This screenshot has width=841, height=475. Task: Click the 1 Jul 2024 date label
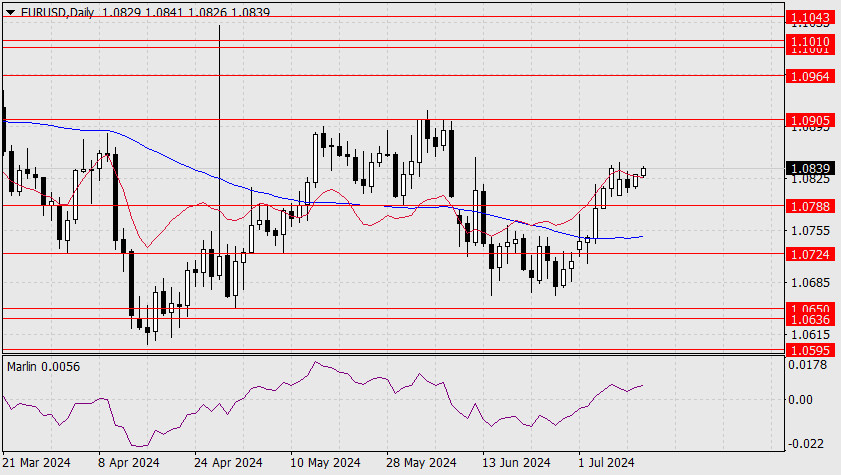606,462
